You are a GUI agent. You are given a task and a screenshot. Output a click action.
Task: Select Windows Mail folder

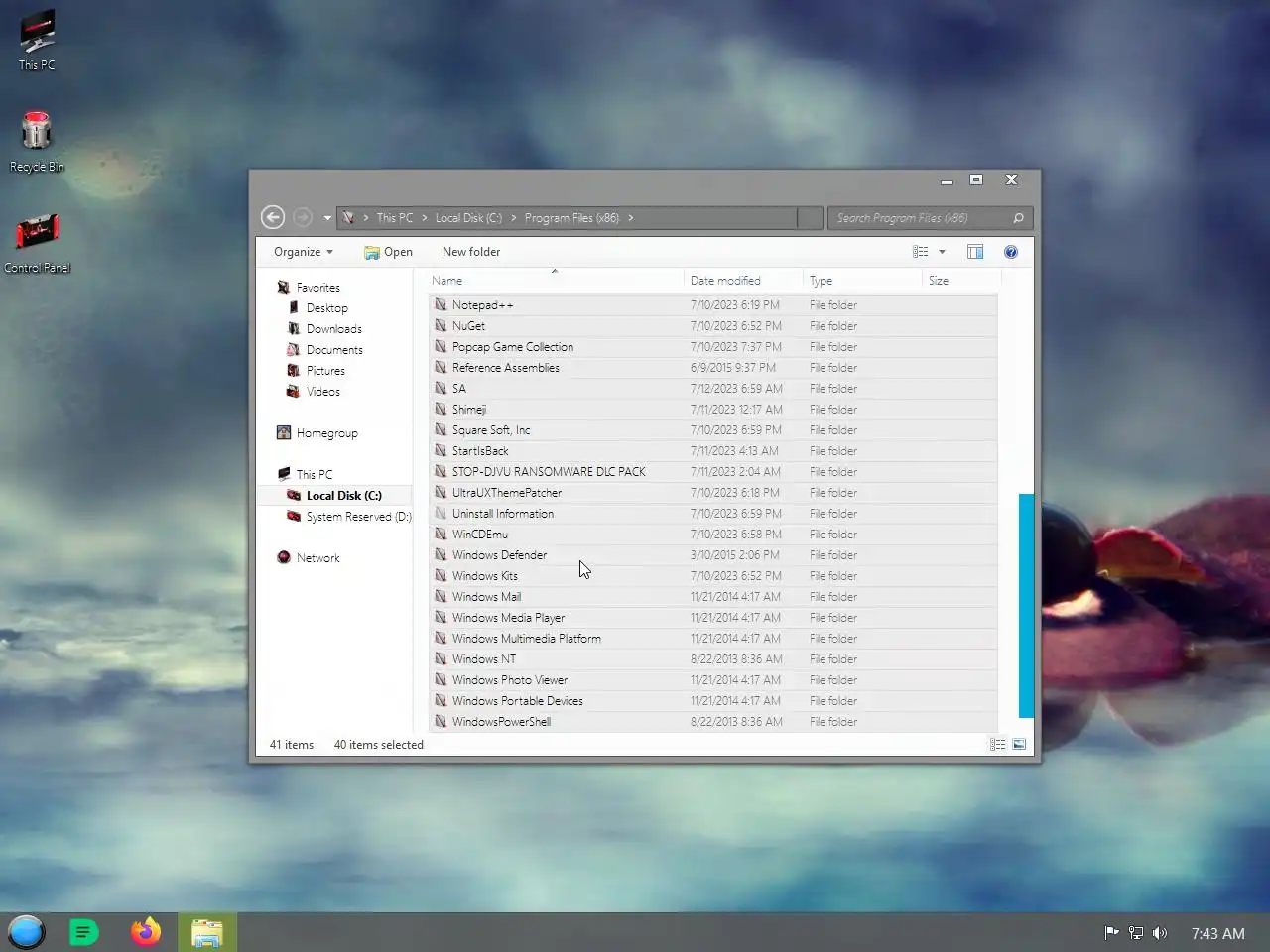tap(713, 597)
